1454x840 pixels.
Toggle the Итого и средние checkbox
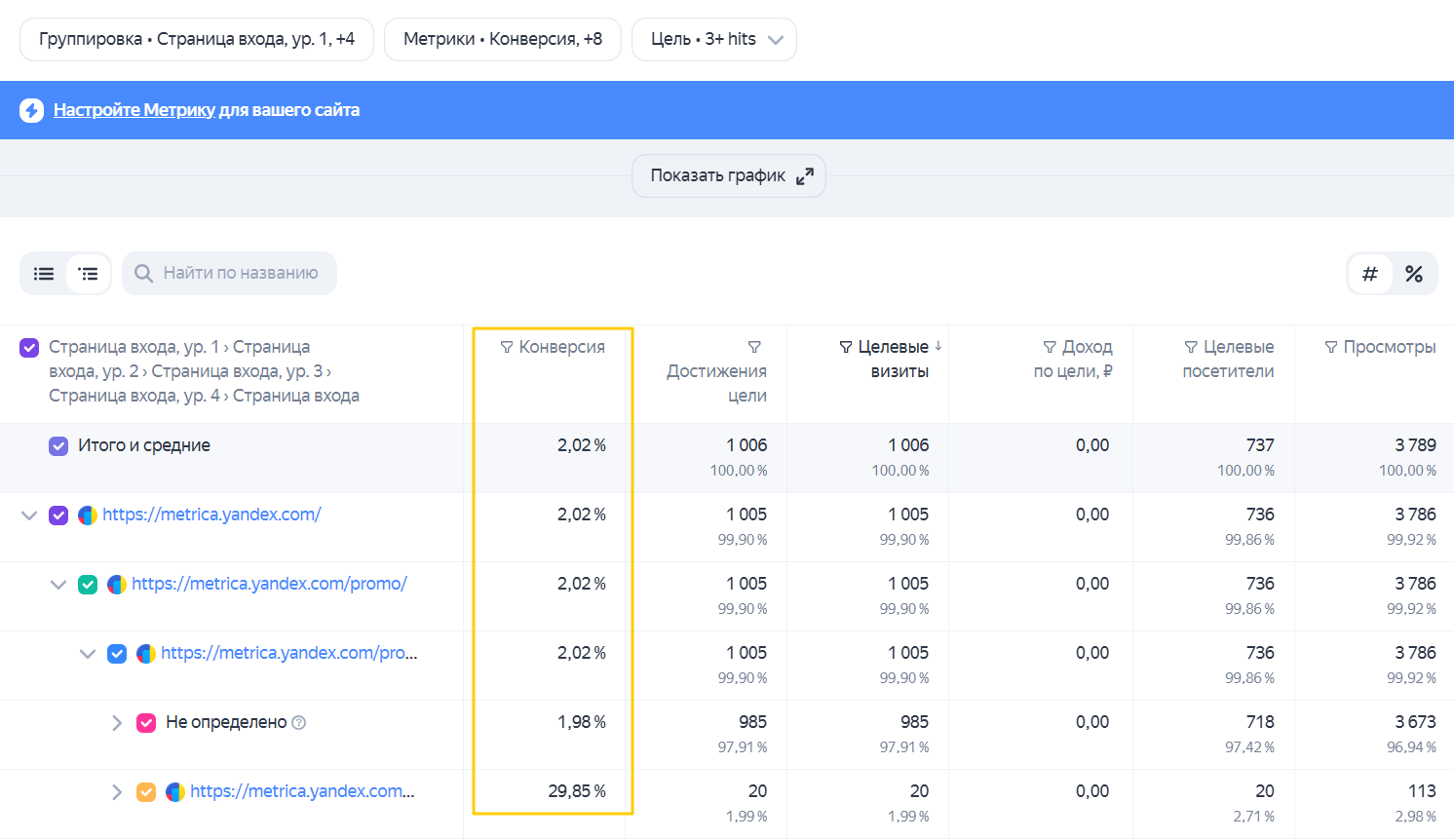[x=58, y=446]
